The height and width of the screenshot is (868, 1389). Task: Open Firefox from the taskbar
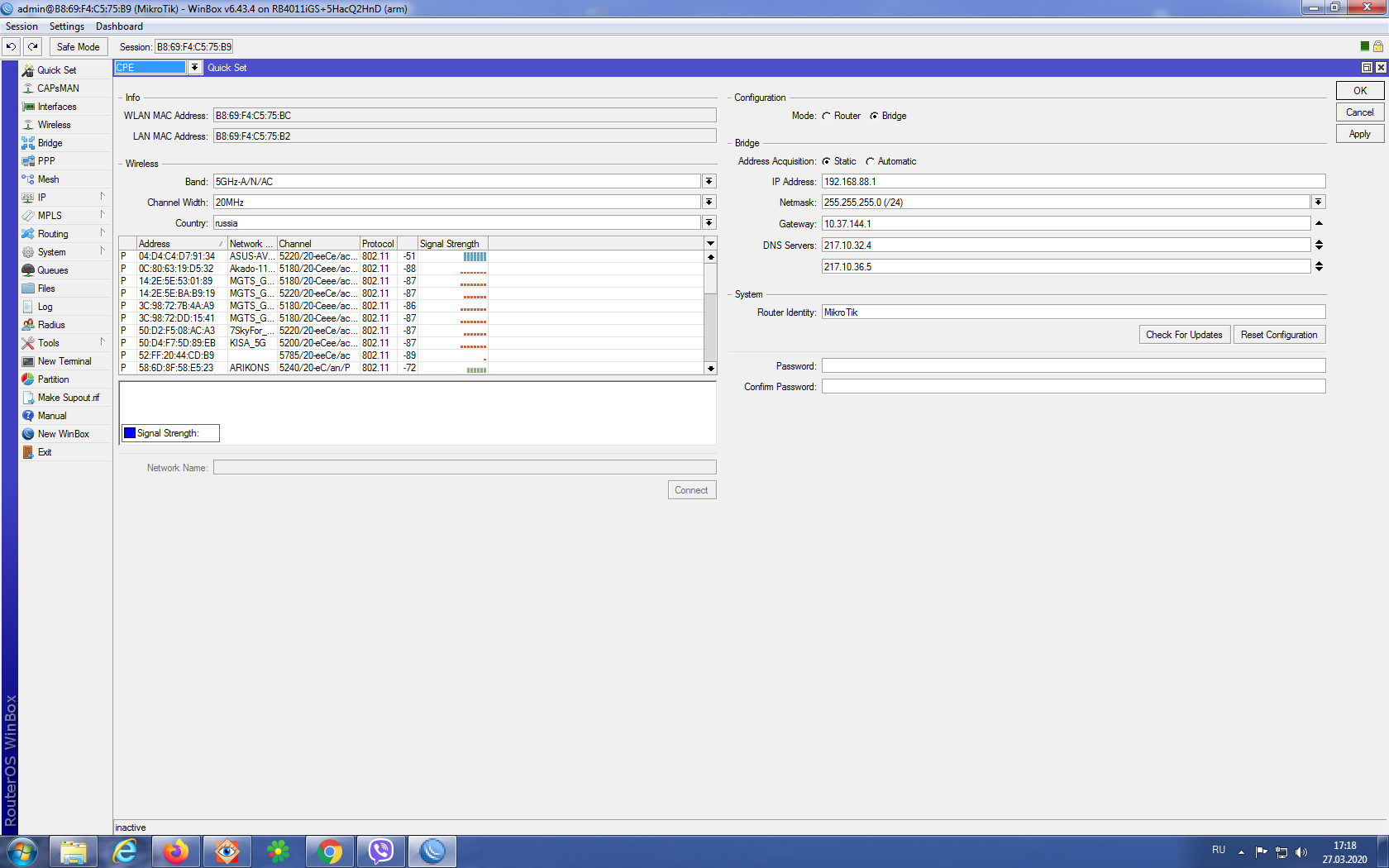coord(176,851)
